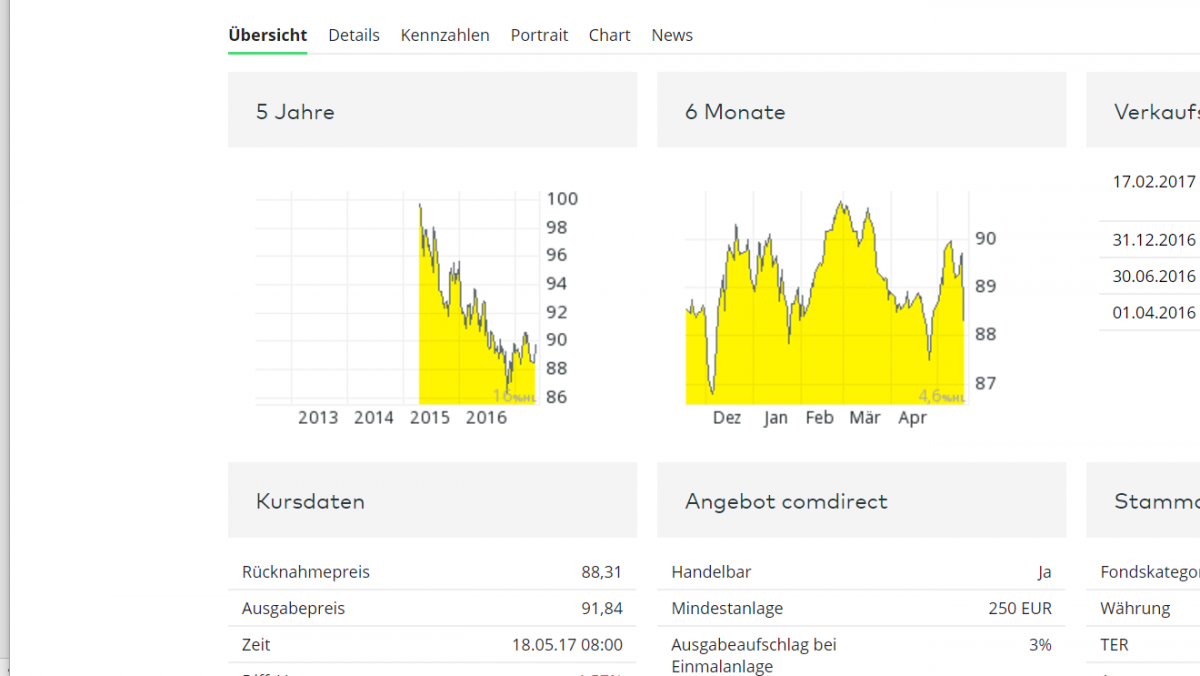Open the 01.04.2016 date entry
Screen dimensions: 1200x676
click(1154, 312)
